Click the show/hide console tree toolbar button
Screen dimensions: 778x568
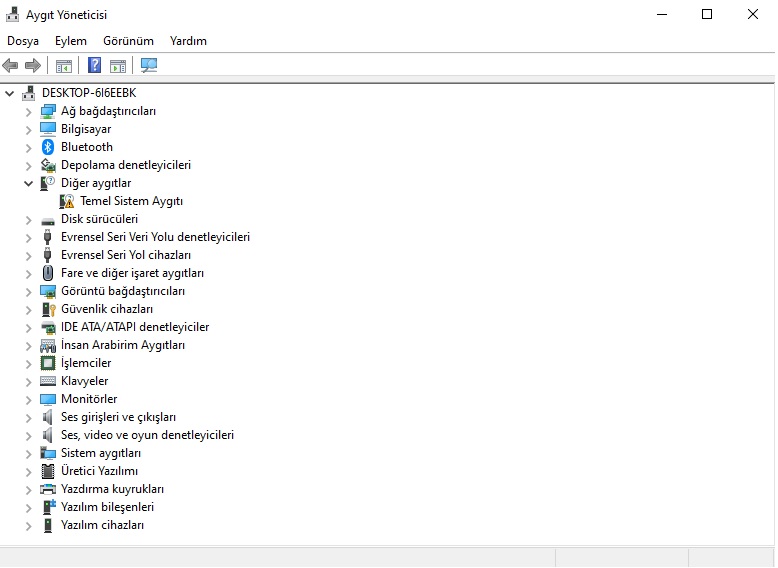(x=64, y=65)
